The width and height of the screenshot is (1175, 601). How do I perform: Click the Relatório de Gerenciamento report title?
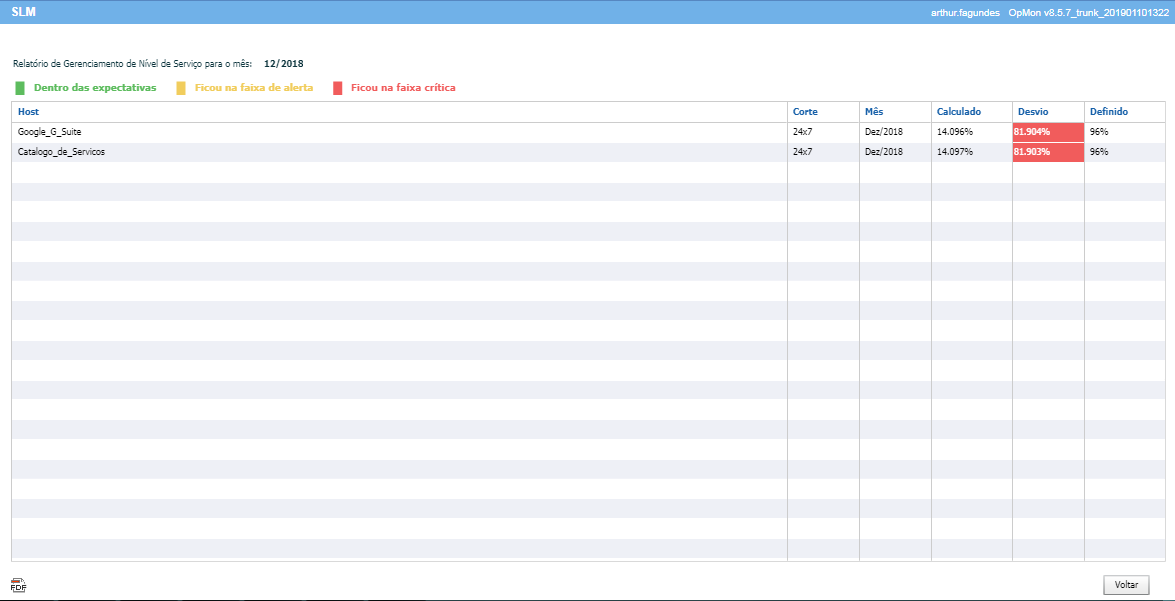tap(133, 64)
